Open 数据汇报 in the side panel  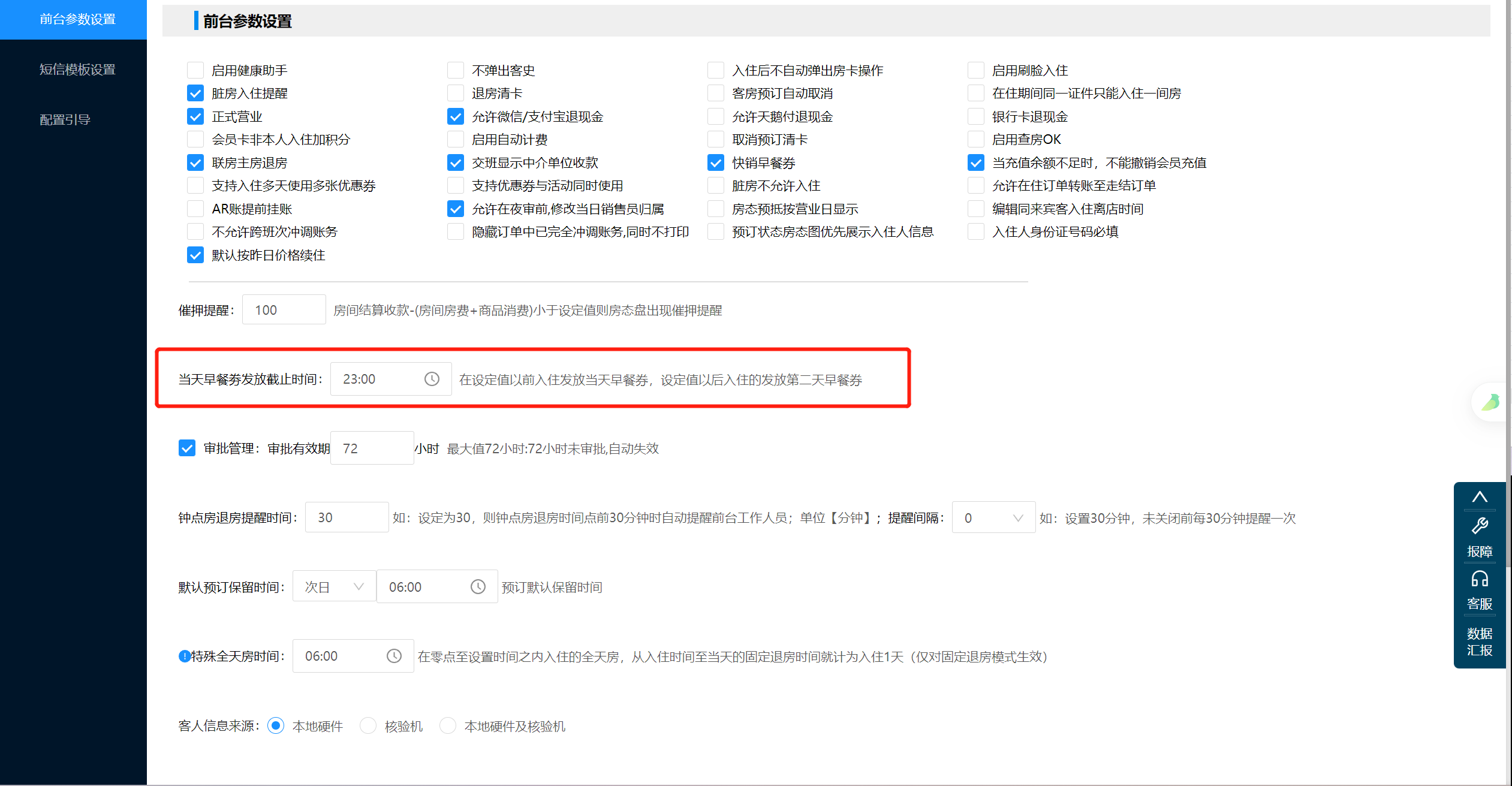(x=1480, y=642)
